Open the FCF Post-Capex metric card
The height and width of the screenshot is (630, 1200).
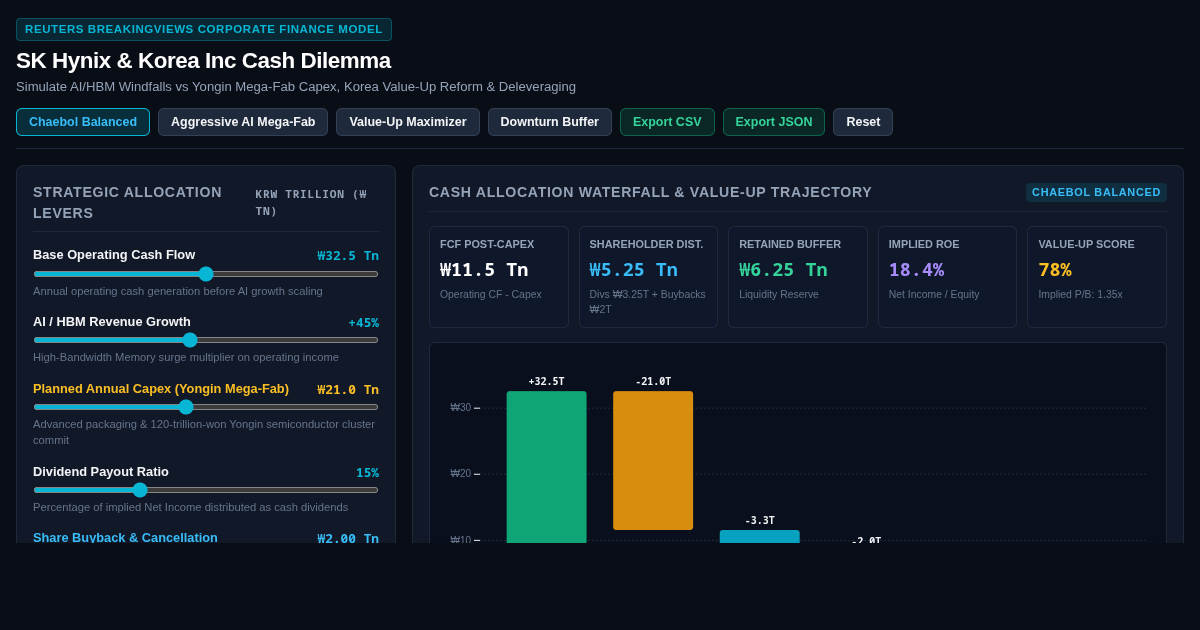(499, 277)
